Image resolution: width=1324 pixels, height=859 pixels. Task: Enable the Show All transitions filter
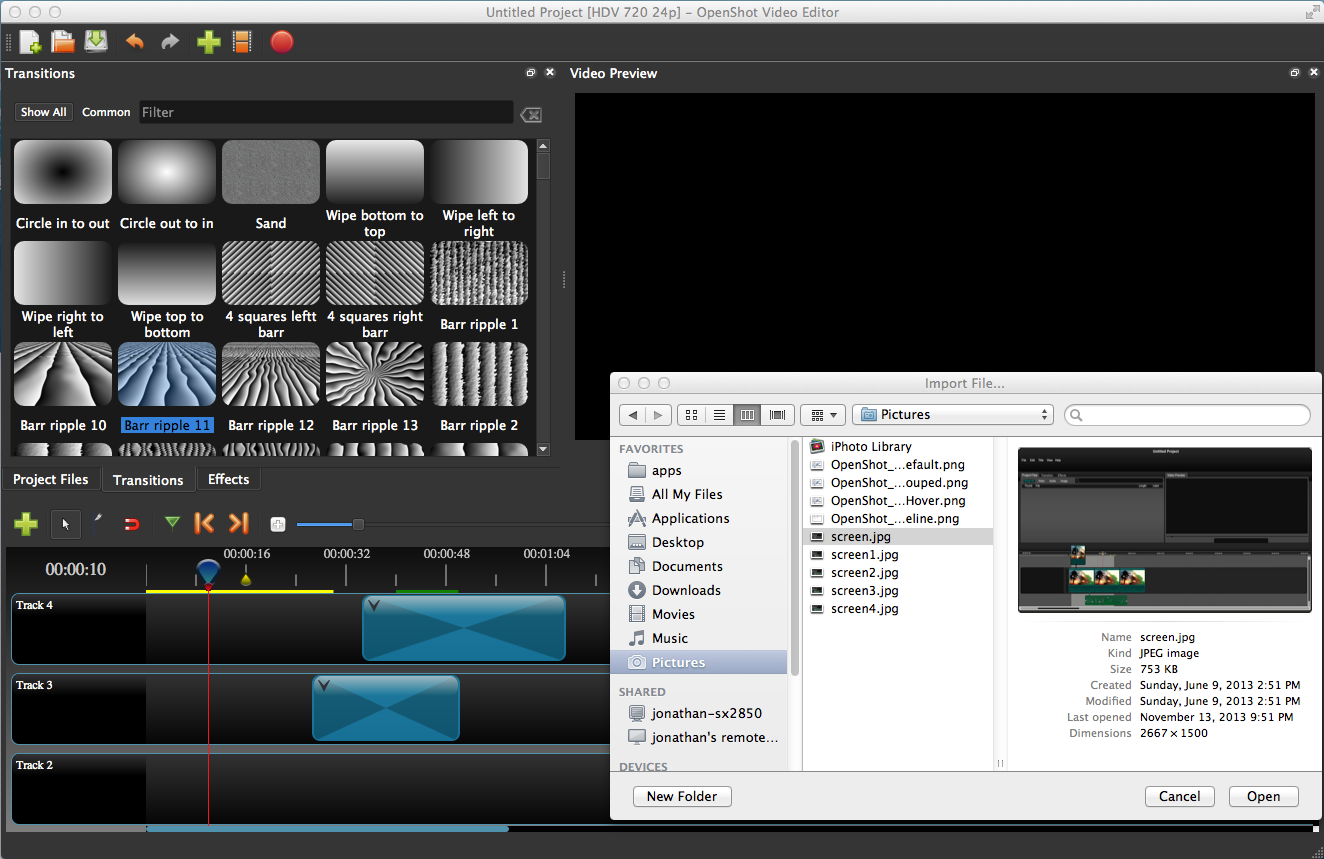tap(44, 112)
